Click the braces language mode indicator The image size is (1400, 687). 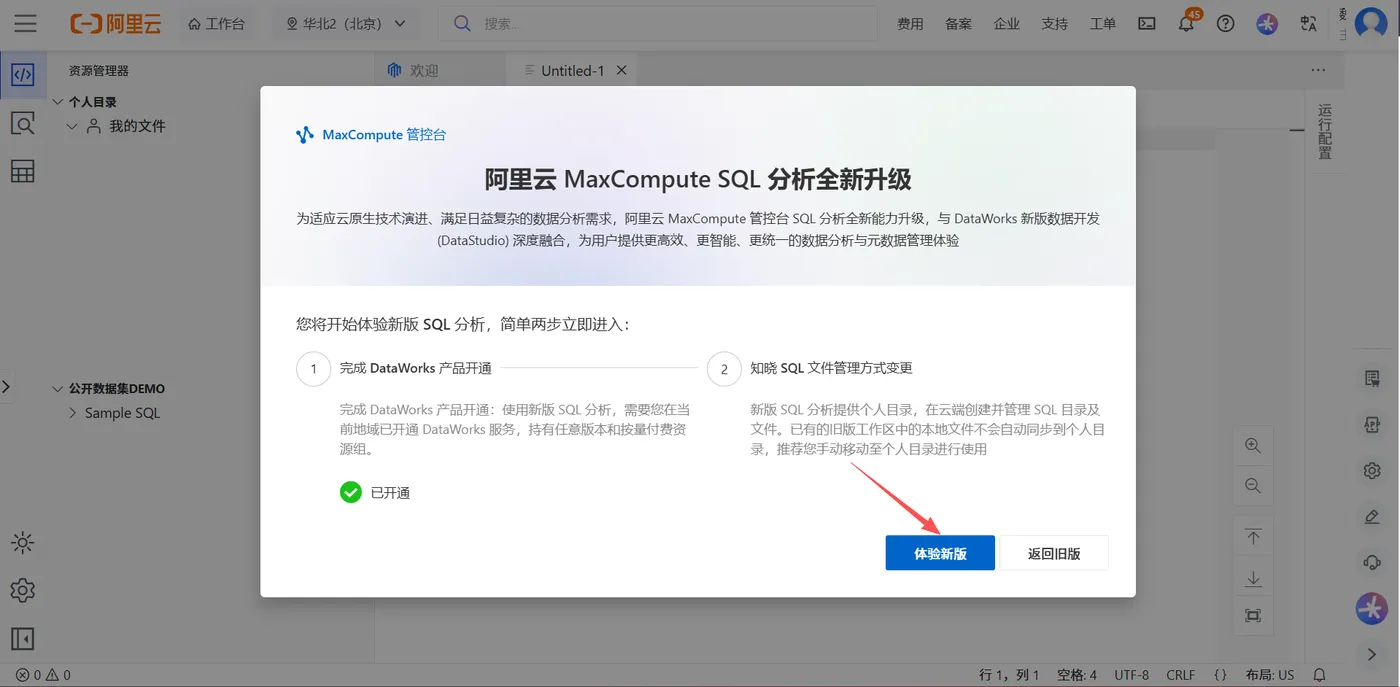pos(1220,675)
